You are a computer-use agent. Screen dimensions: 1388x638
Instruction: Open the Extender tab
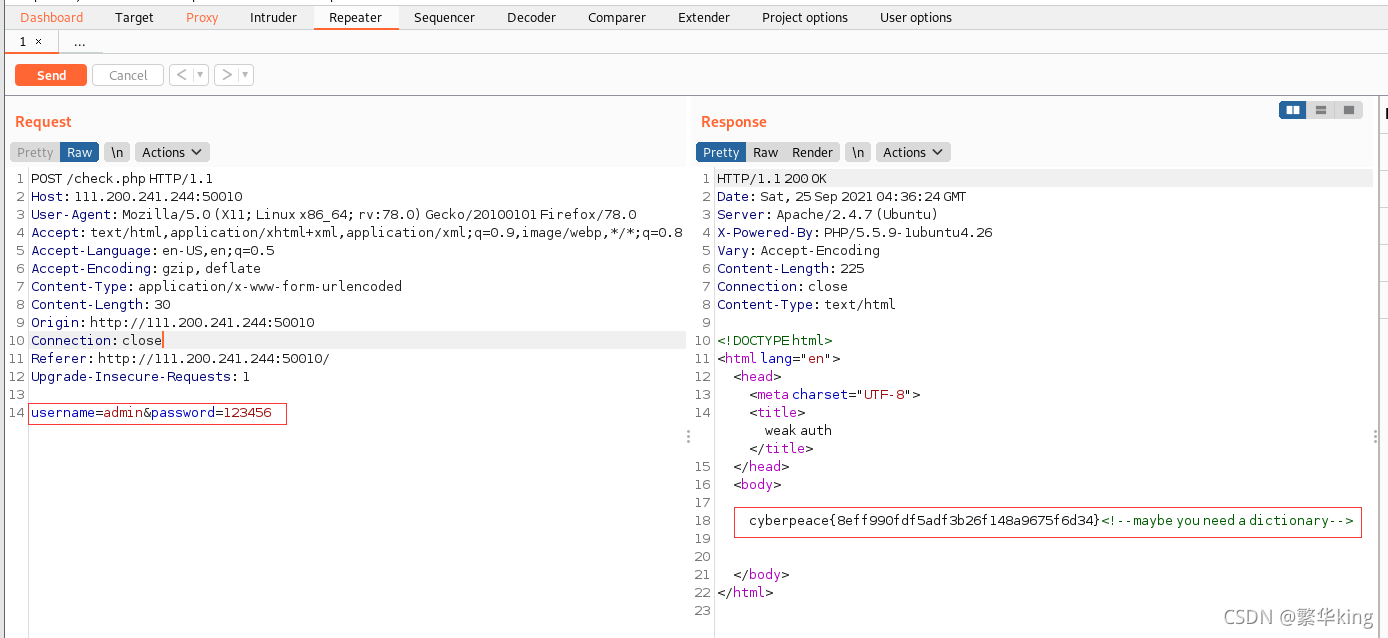click(704, 17)
